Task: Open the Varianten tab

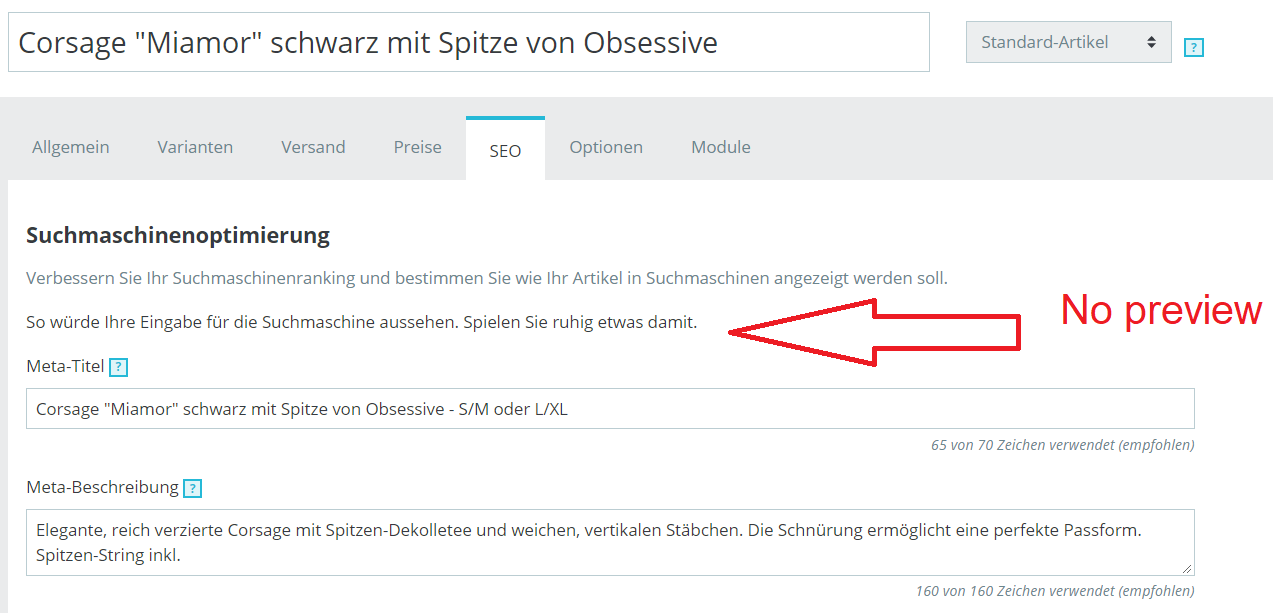Action: (195, 147)
